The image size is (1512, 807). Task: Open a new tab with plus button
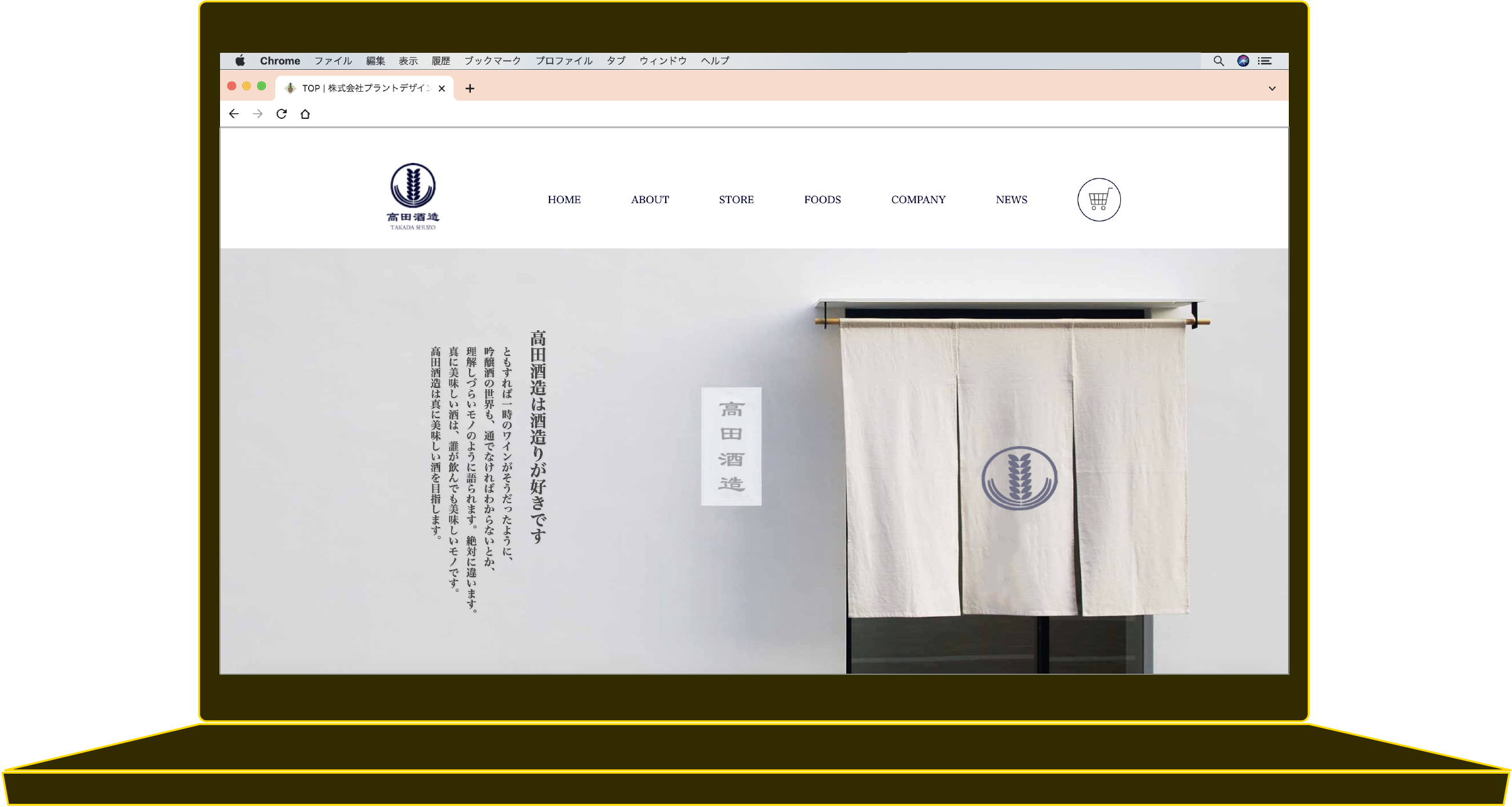tap(470, 89)
